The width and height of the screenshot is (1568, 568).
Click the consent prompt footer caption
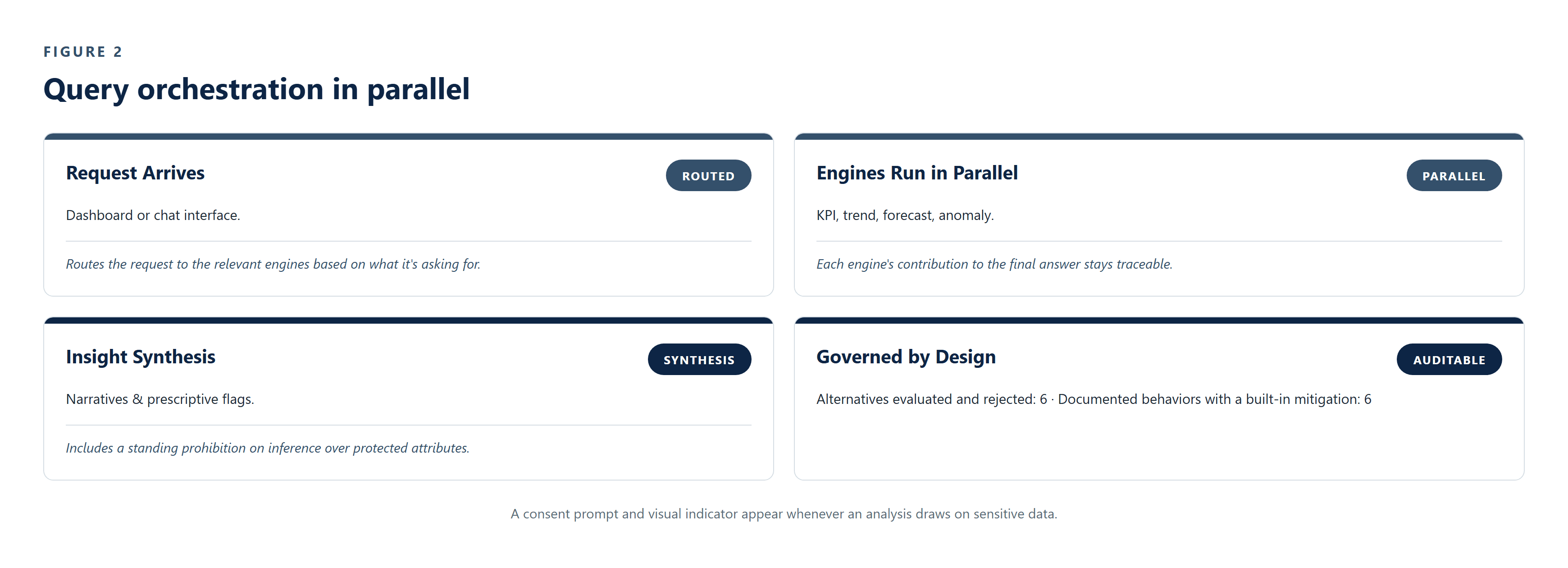coord(784,514)
